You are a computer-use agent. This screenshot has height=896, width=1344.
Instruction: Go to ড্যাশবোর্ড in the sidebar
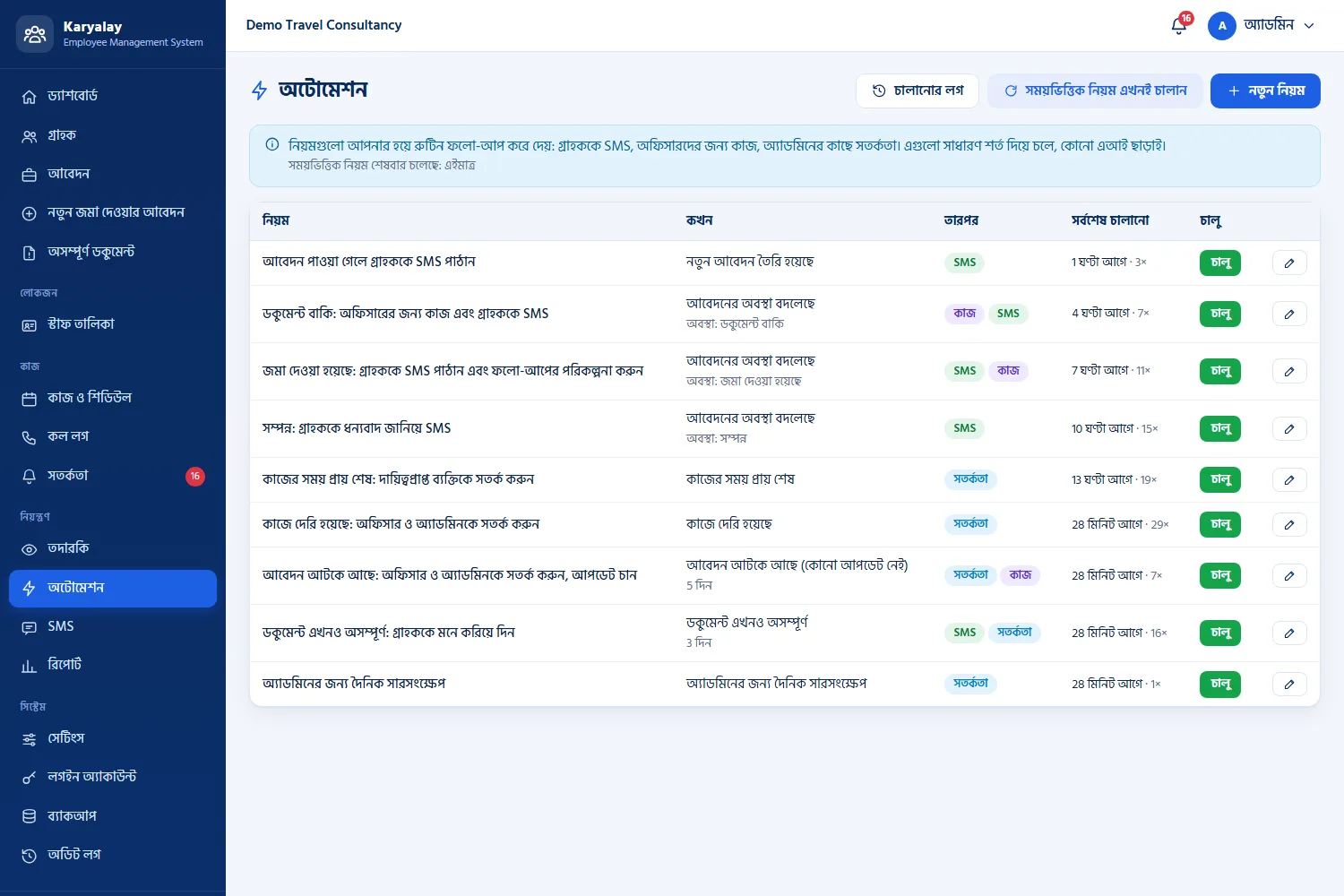[113, 96]
